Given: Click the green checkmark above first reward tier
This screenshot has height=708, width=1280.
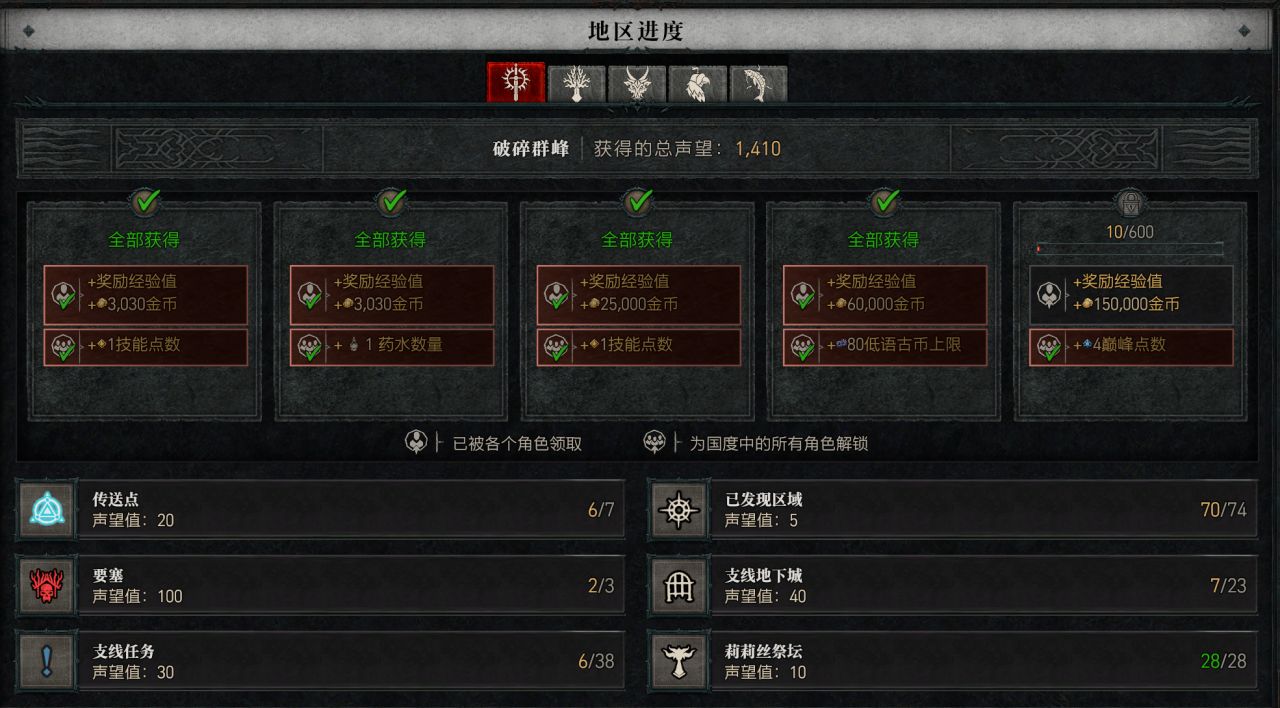Looking at the screenshot, I should [x=147, y=202].
